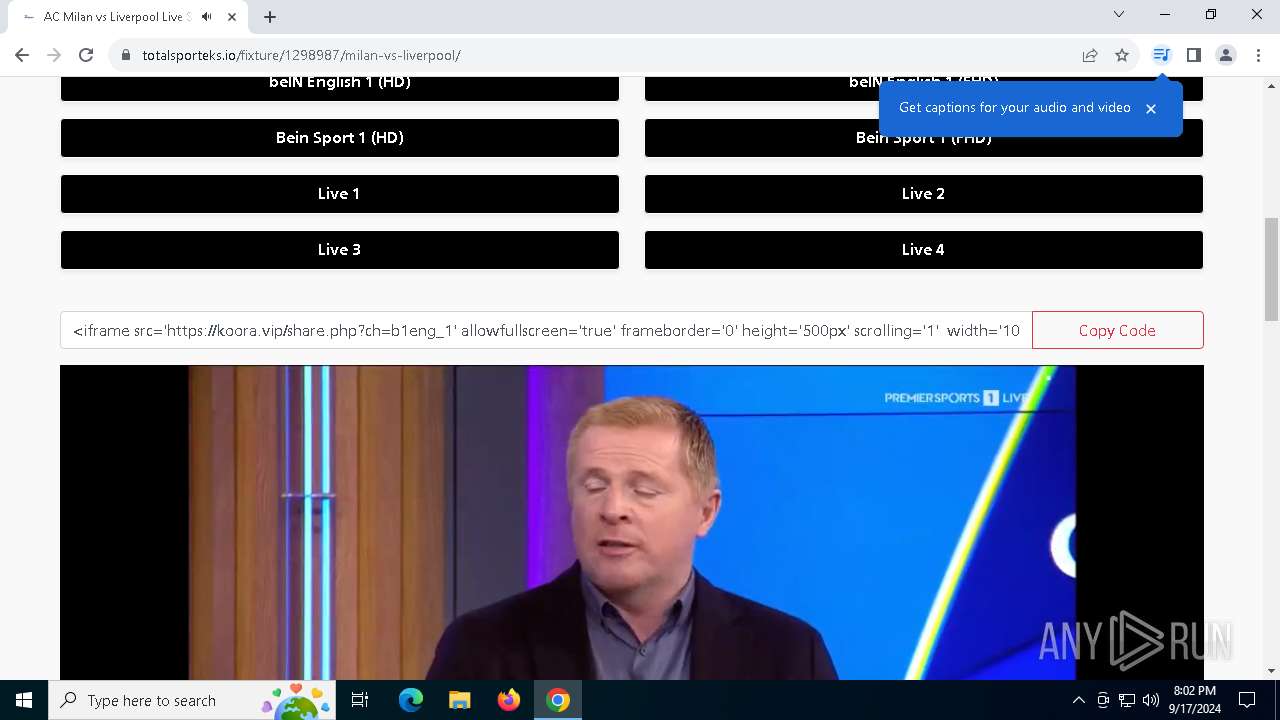Open Windows Start menu
Screen dimensions: 1280x720
tap(24, 700)
